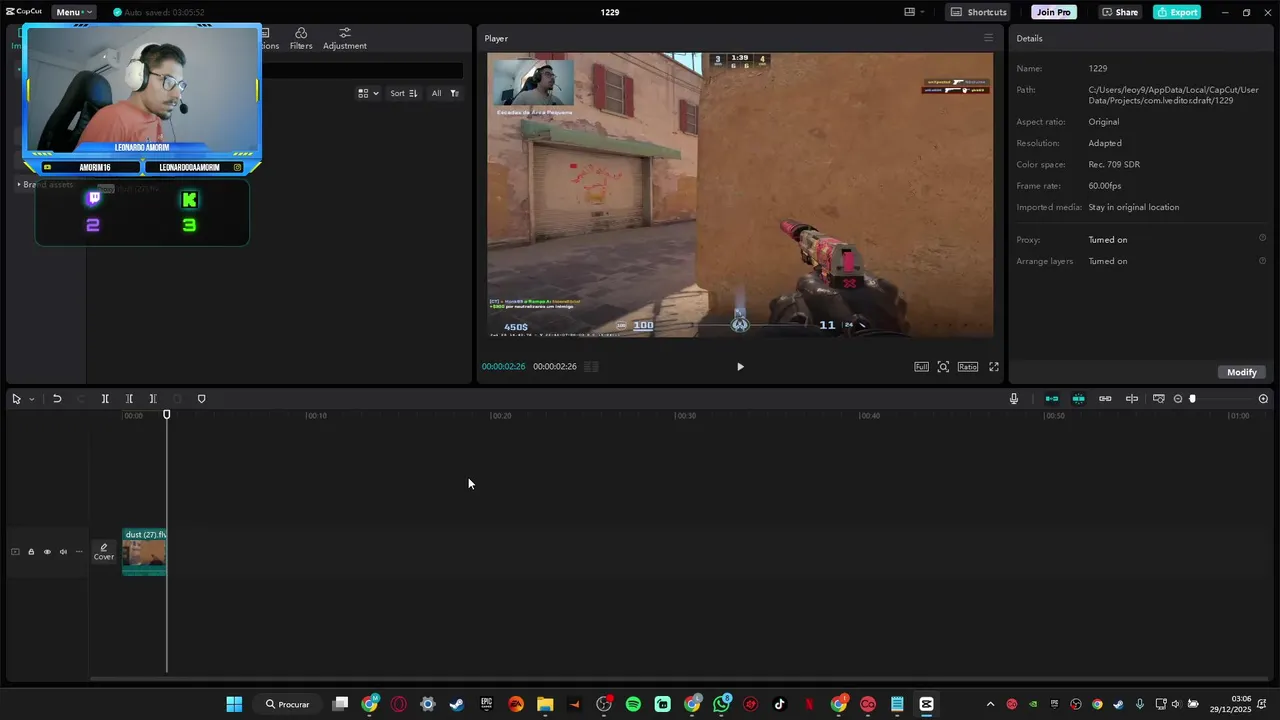Toggle main track magnet
This screenshot has width=1280, height=720.
[1052, 399]
